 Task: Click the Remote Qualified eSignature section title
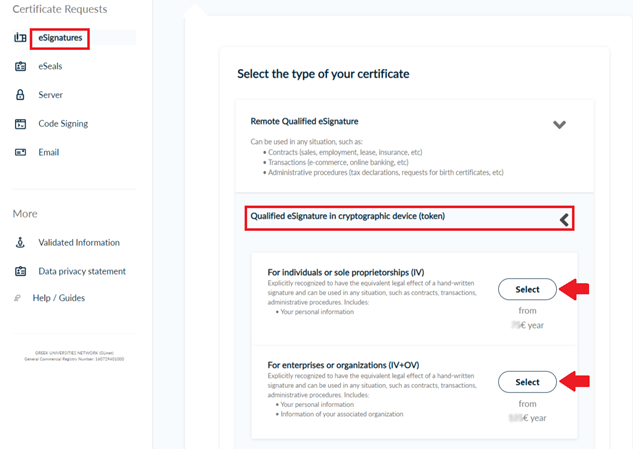[304, 121]
